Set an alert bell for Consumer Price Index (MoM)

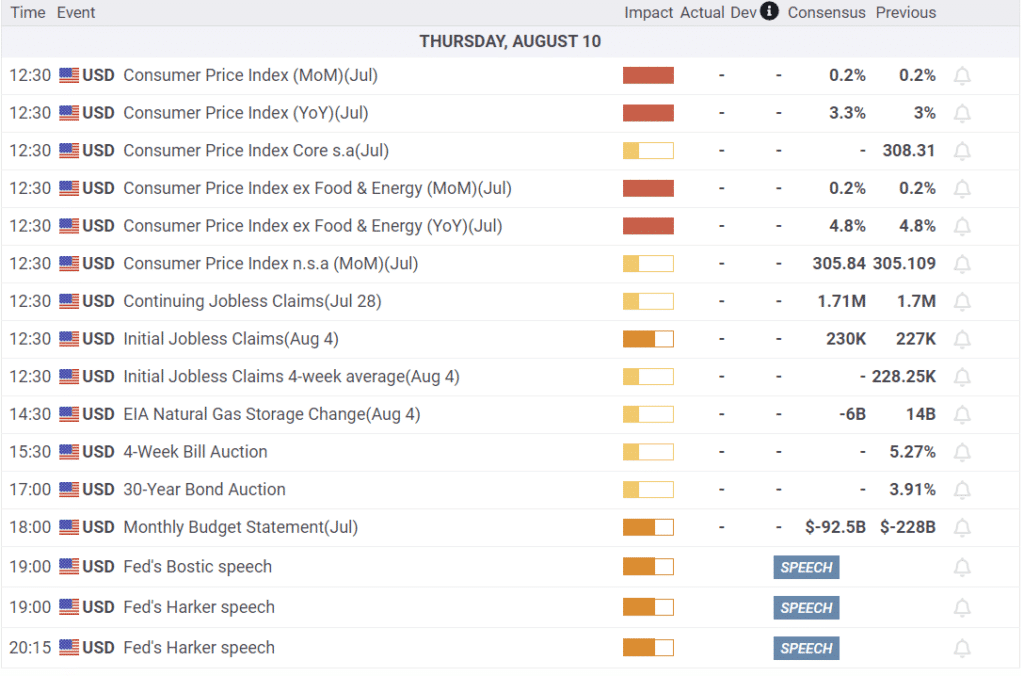click(962, 75)
